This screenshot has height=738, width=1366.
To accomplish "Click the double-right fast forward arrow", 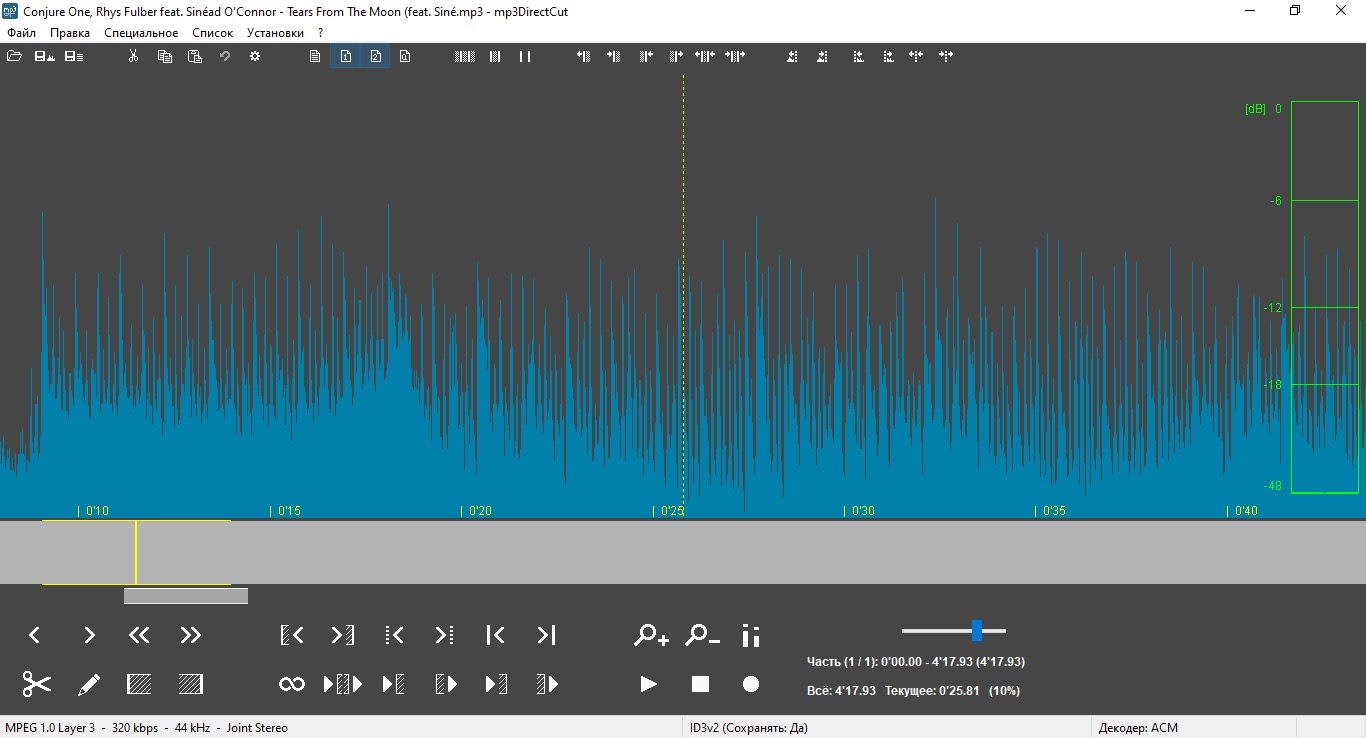I will click(190, 635).
